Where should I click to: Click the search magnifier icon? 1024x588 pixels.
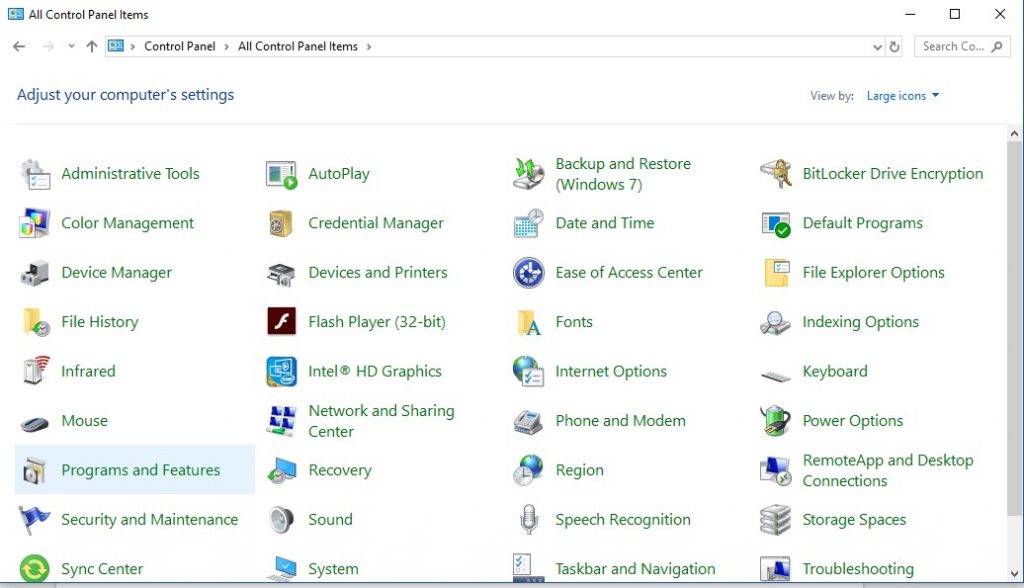[997, 46]
